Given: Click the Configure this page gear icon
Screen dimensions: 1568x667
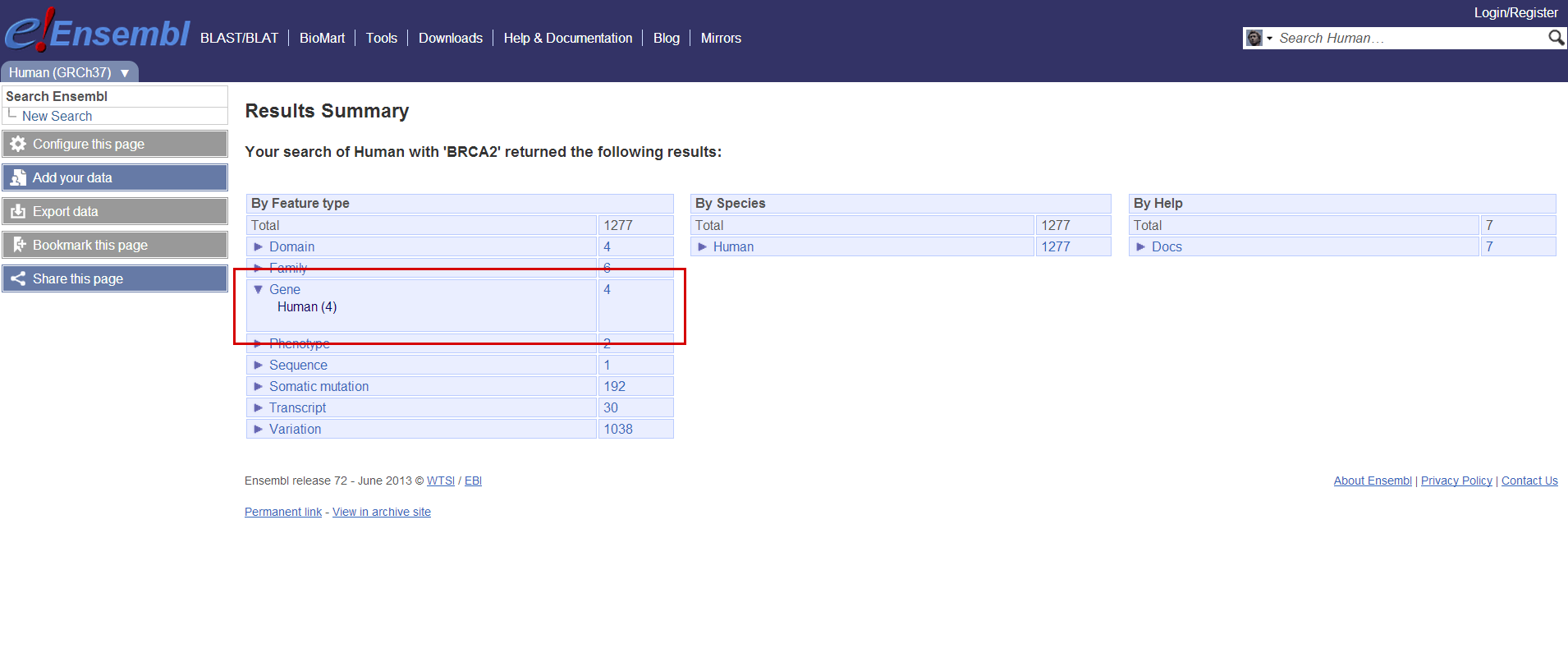Looking at the screenshot, I should coord(18,144).
